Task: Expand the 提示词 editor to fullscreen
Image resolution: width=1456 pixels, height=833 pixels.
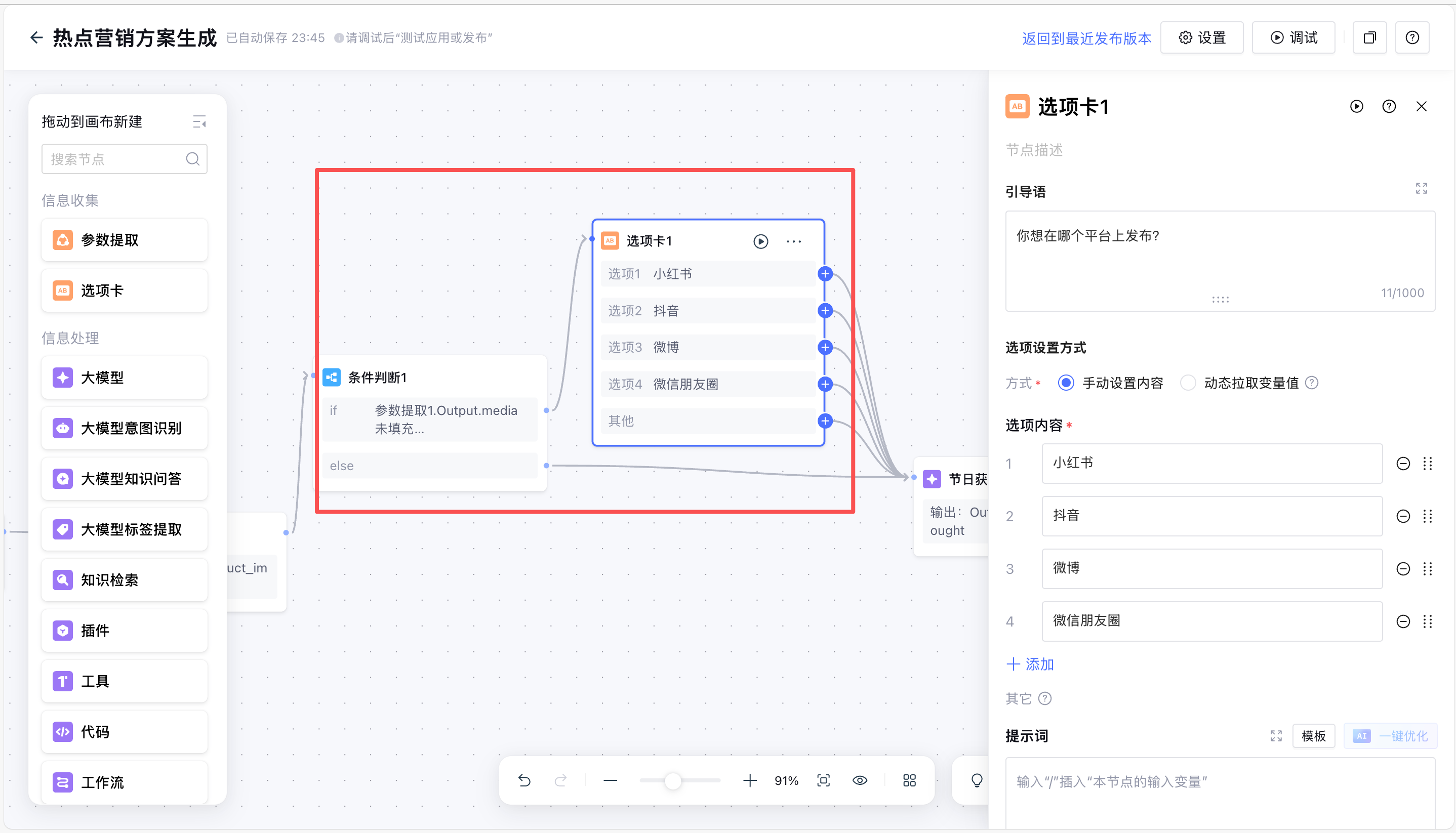Action: click(1276, 736)
